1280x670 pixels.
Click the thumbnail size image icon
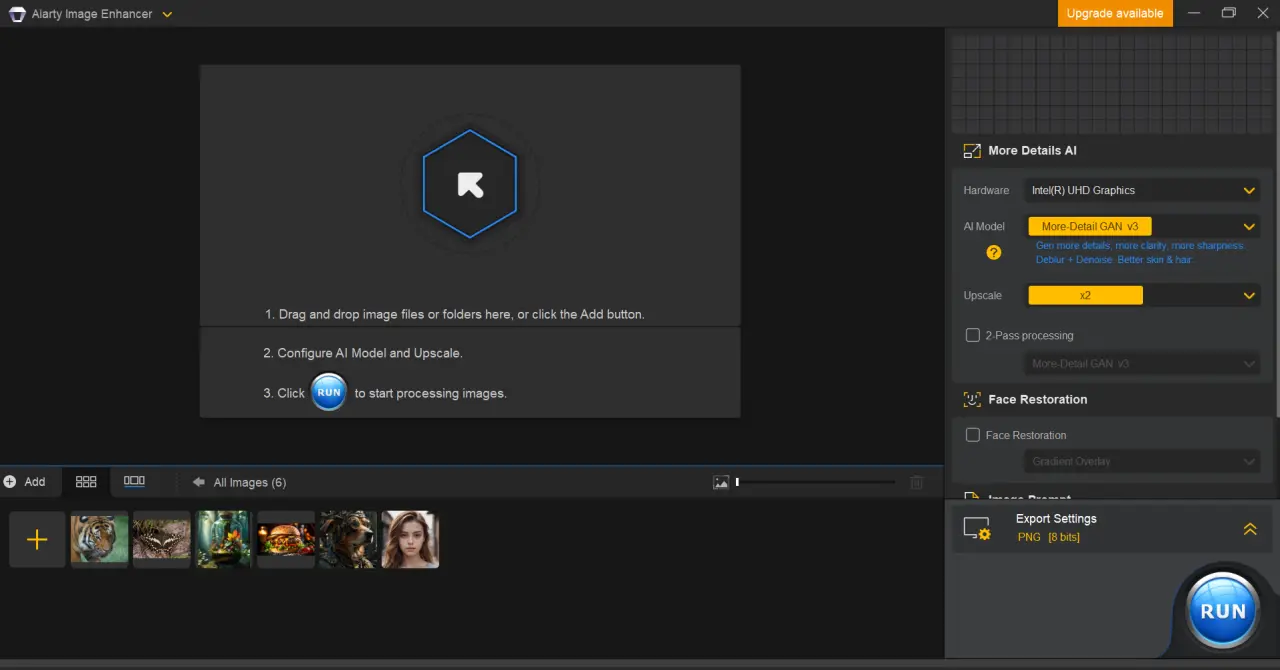[721, 482]
